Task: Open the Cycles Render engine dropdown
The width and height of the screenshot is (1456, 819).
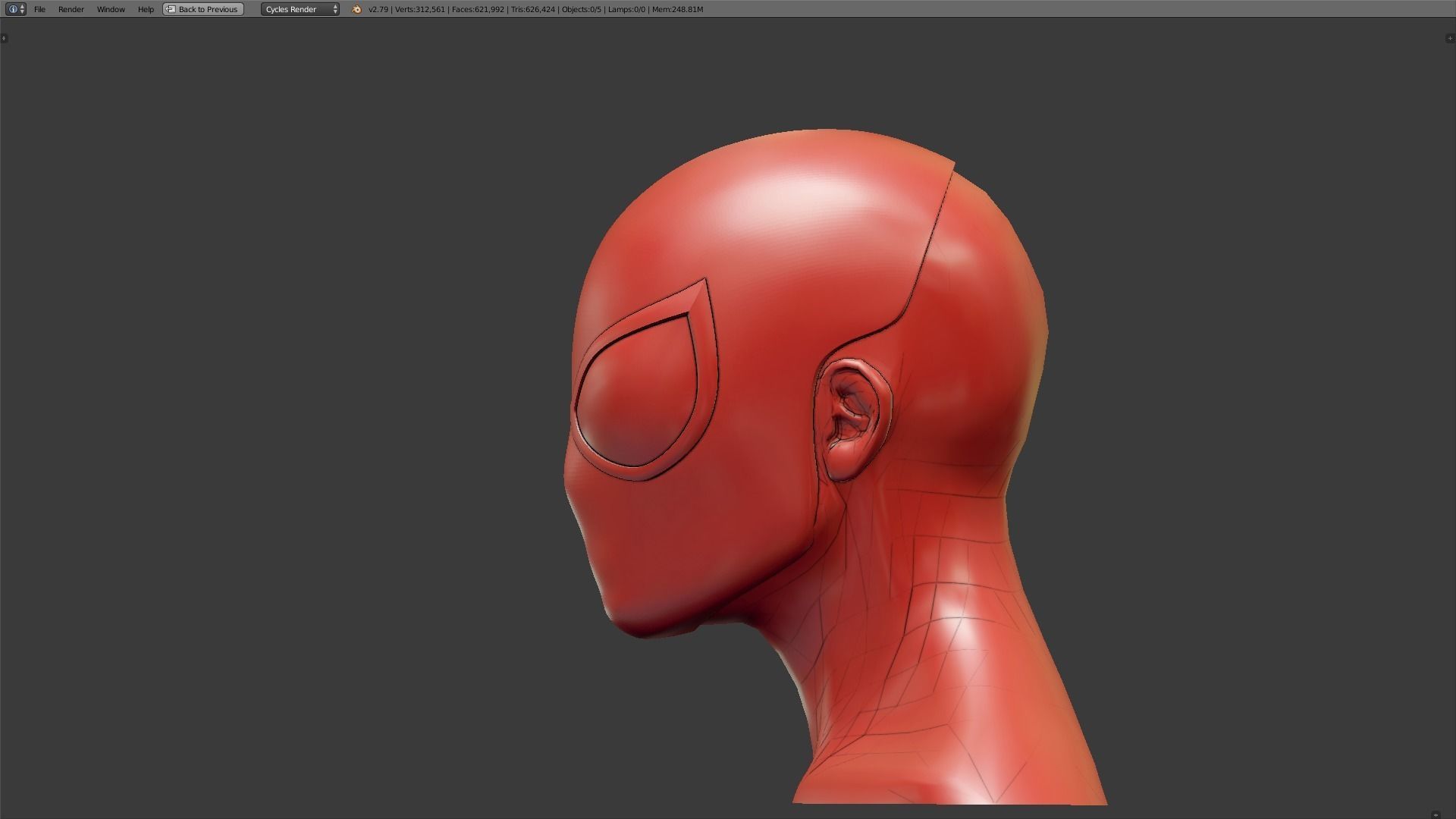Action: (300, 9)
